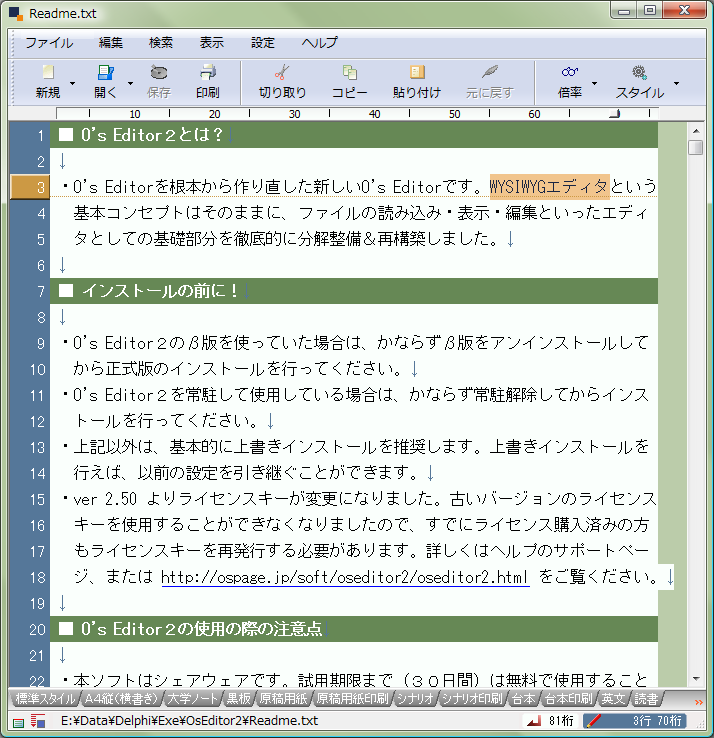Click the 81桁 column width indicator

click(x=561, y=721)
